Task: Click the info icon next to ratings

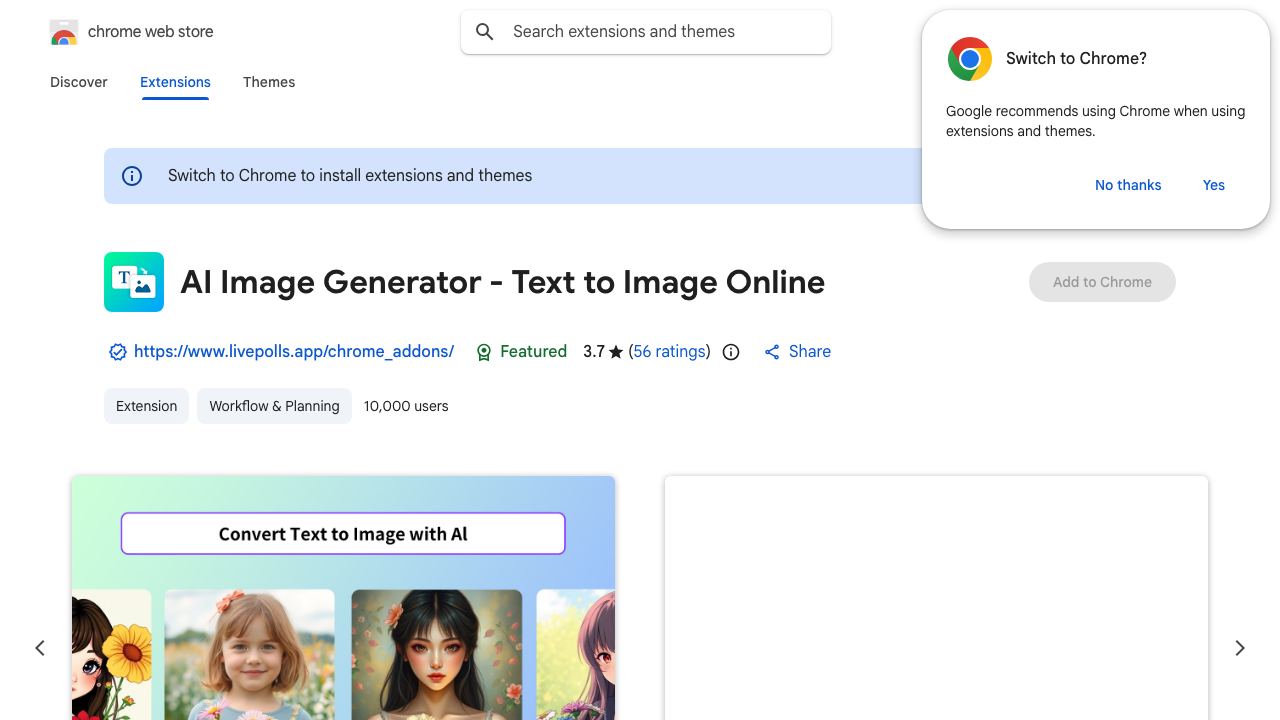Action: [731, 352]
